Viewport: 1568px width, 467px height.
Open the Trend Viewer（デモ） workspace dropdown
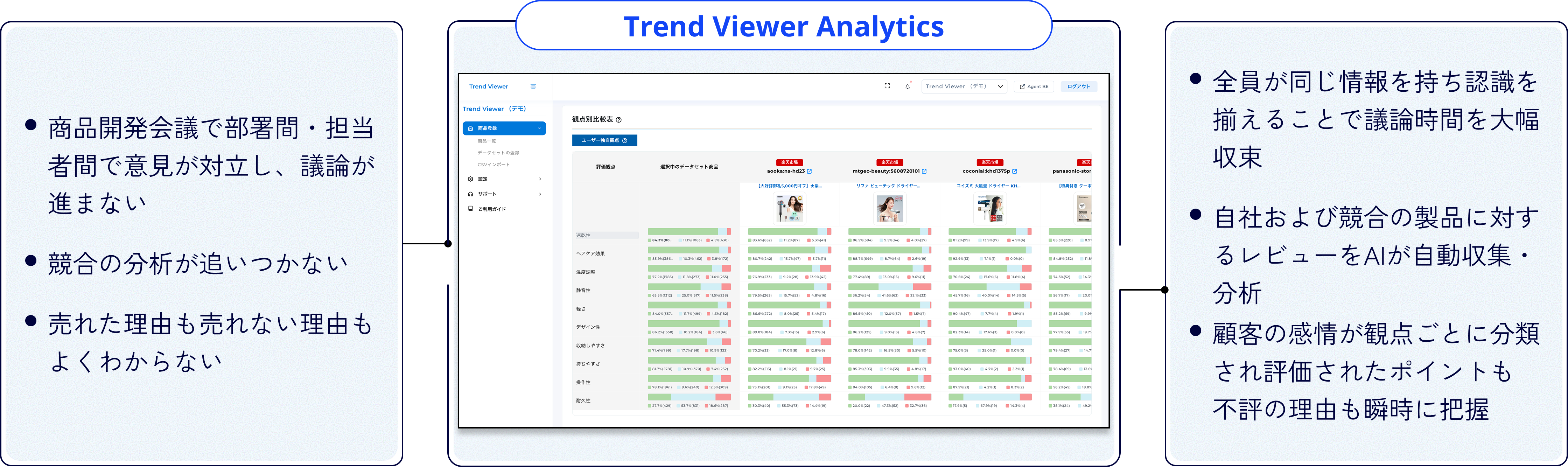[964, 86]
